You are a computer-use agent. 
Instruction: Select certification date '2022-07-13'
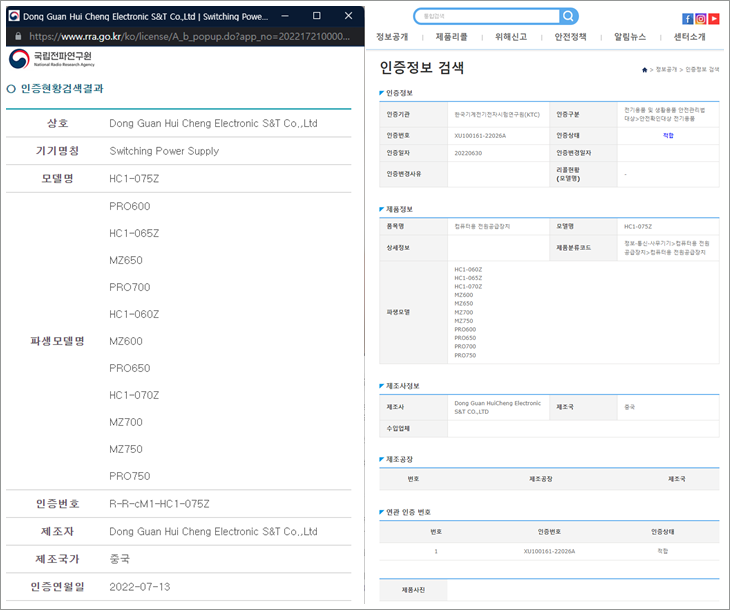click(140, 587)
